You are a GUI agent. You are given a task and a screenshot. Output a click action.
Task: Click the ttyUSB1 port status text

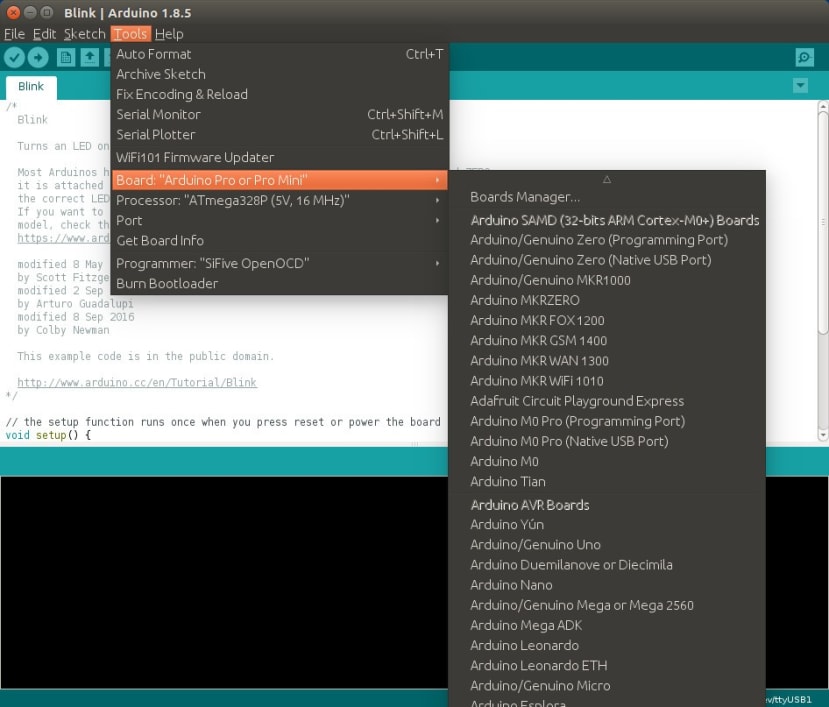coord(789,699)
